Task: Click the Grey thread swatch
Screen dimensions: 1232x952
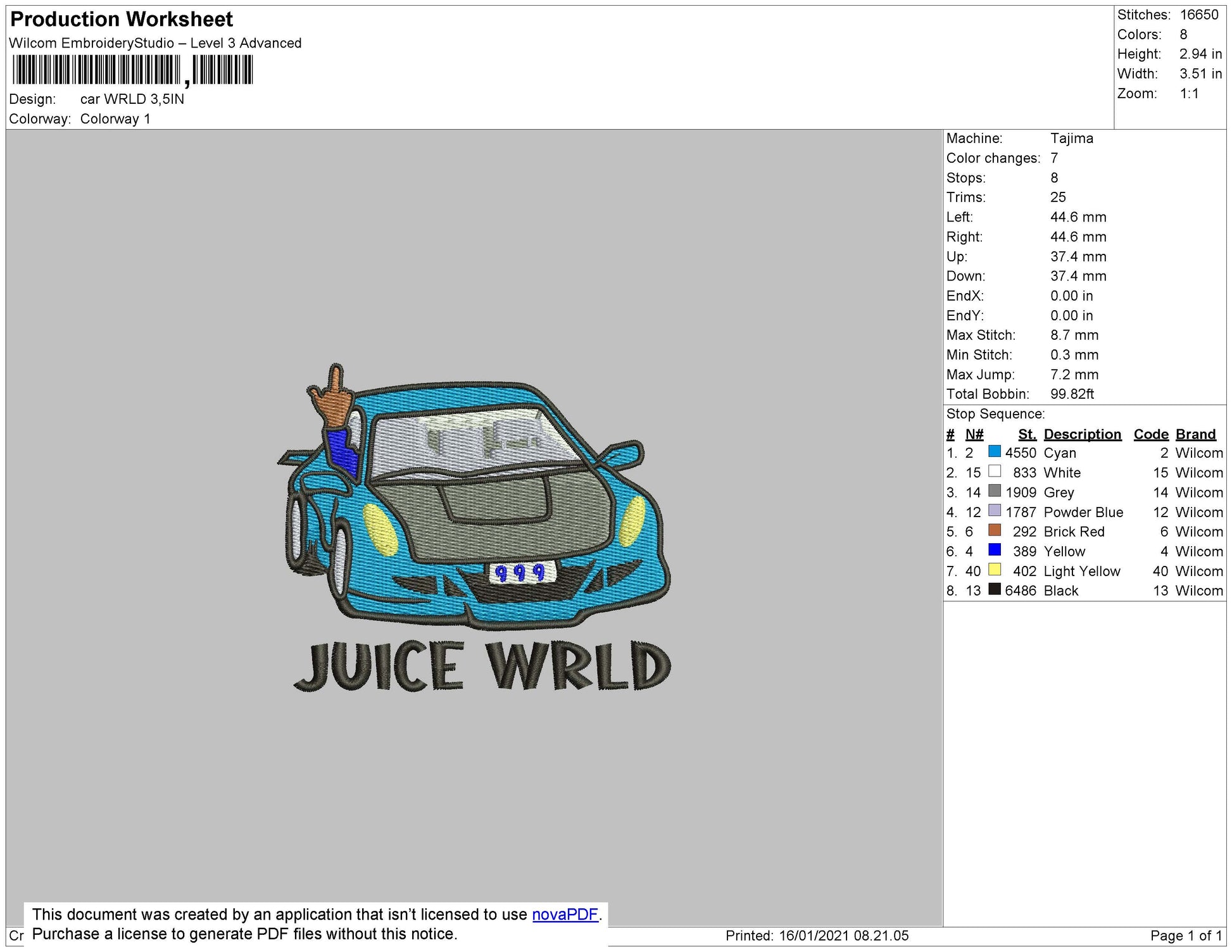Action: [x=993, y=492]
